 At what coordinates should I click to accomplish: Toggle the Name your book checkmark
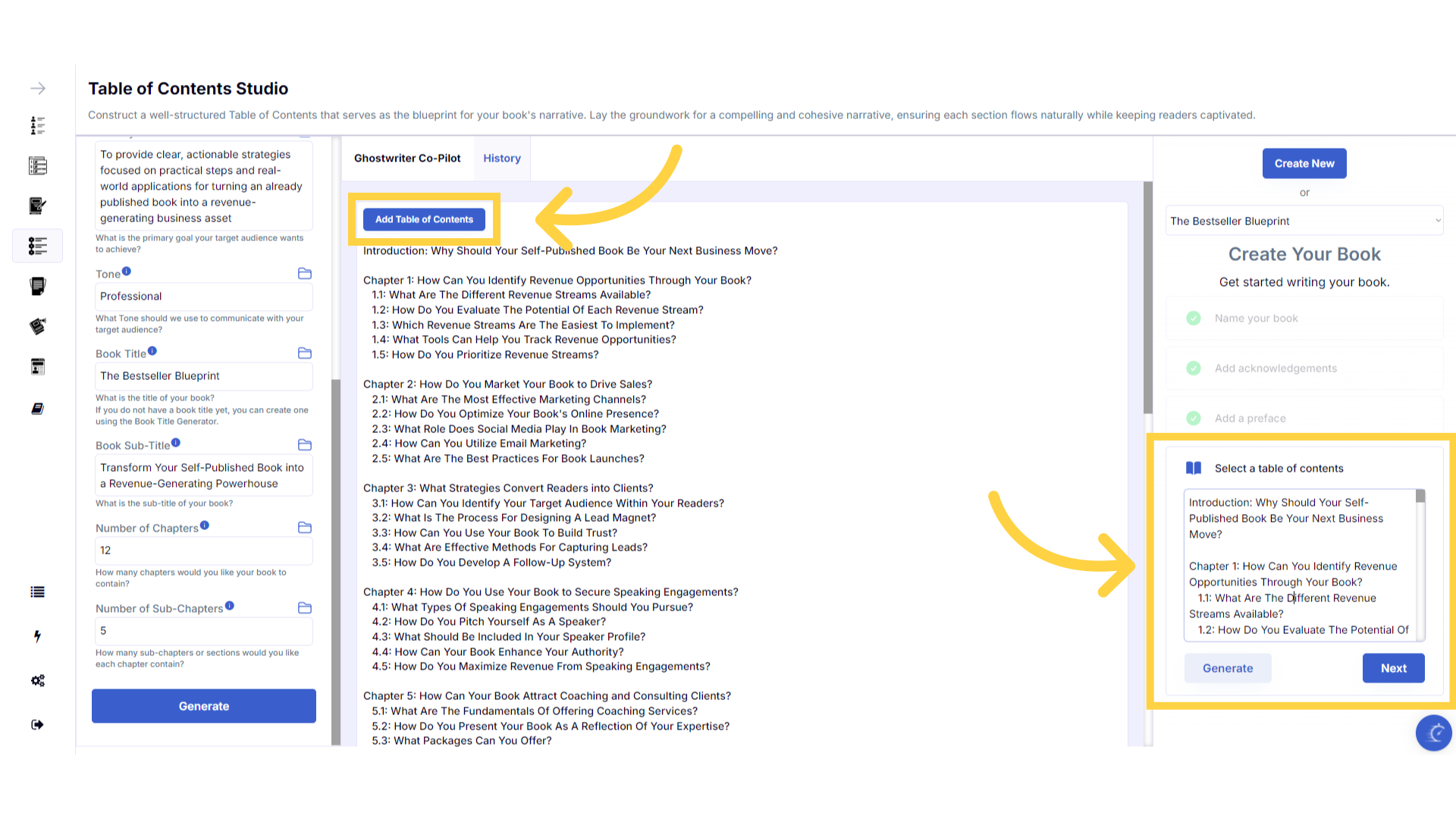[x=1194, y=318]
